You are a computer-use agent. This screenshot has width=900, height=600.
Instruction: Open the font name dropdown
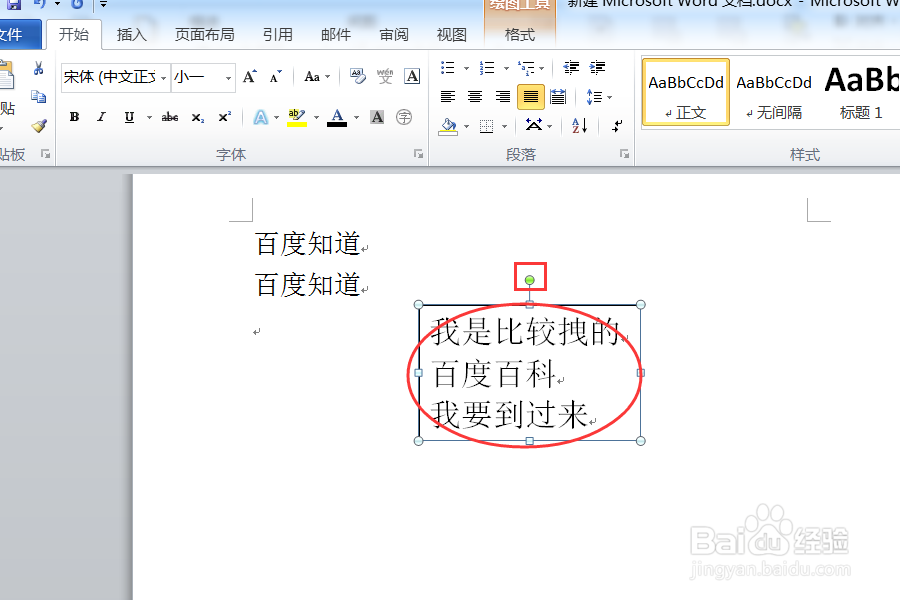[x=164, y=78]
